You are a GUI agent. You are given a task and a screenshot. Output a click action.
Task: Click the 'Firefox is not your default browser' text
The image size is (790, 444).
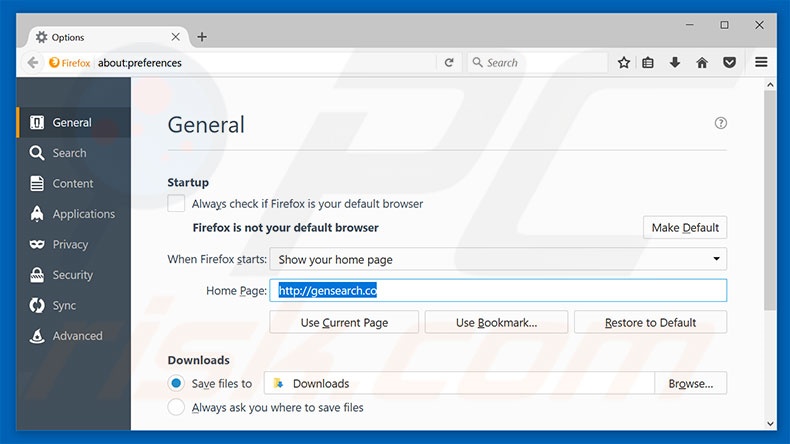pyautogui.click(x=286, y=228)
